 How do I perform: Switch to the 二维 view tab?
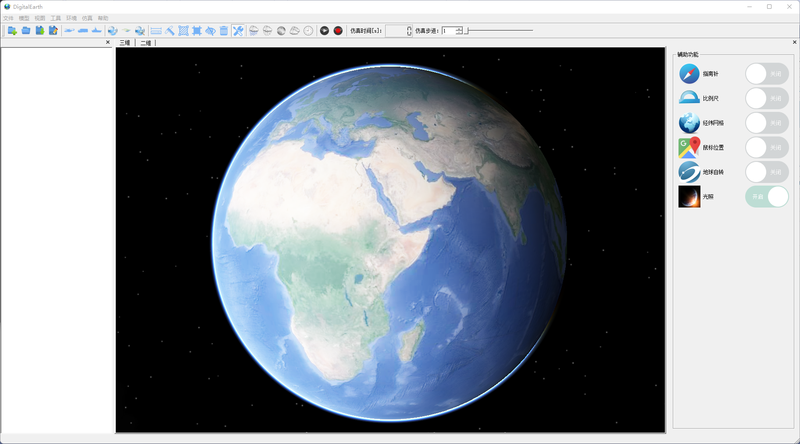(146, 43)
